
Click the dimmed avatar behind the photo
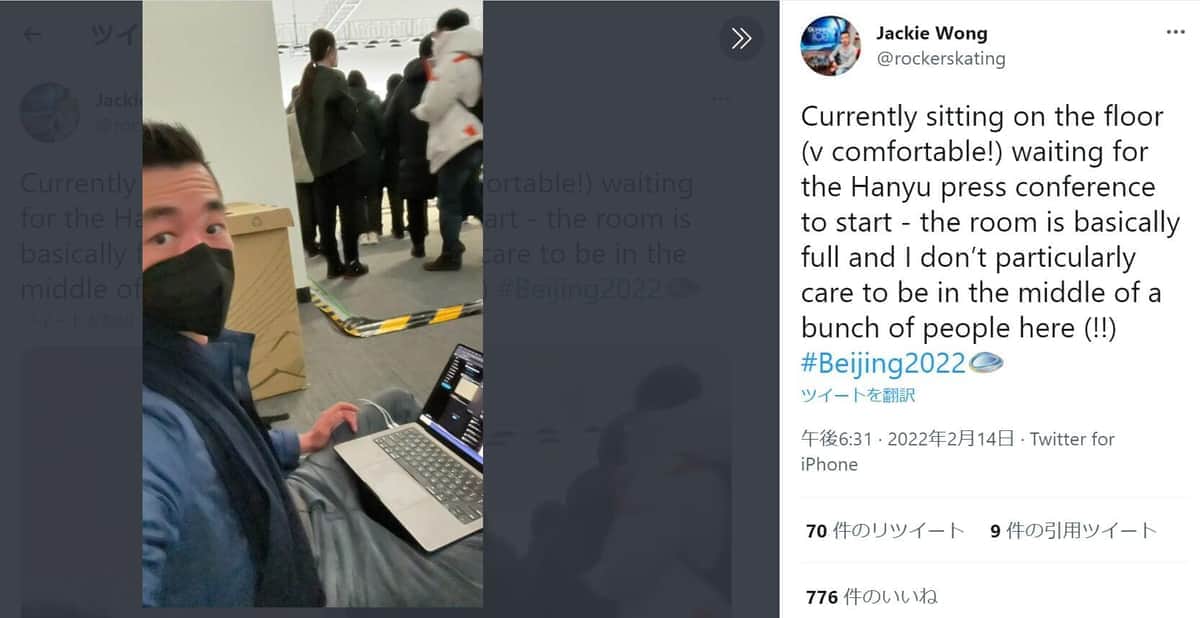pyautogui.click(x=50, y=112)
